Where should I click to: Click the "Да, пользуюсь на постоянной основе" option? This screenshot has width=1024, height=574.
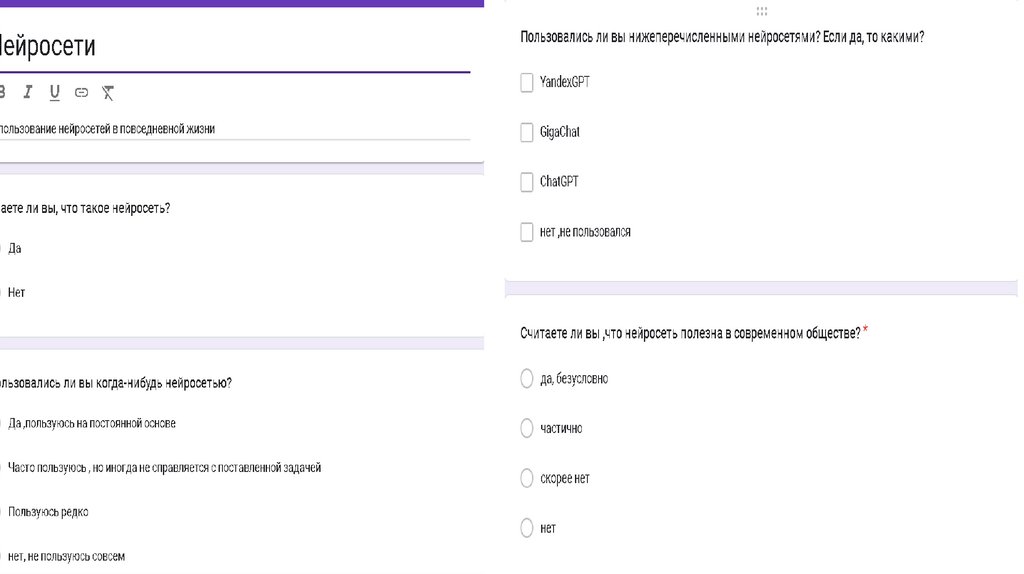[91, 424]
